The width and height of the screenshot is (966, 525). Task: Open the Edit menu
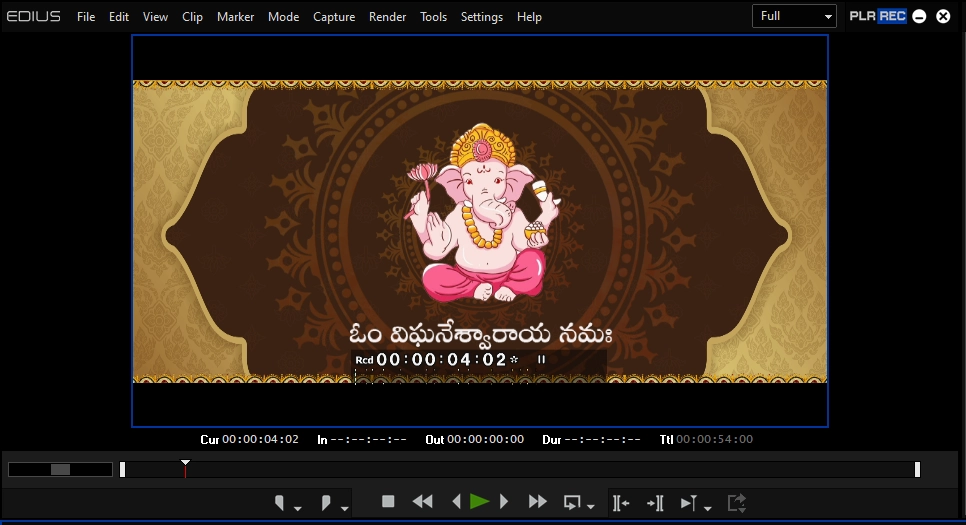(x=119, y=17)
